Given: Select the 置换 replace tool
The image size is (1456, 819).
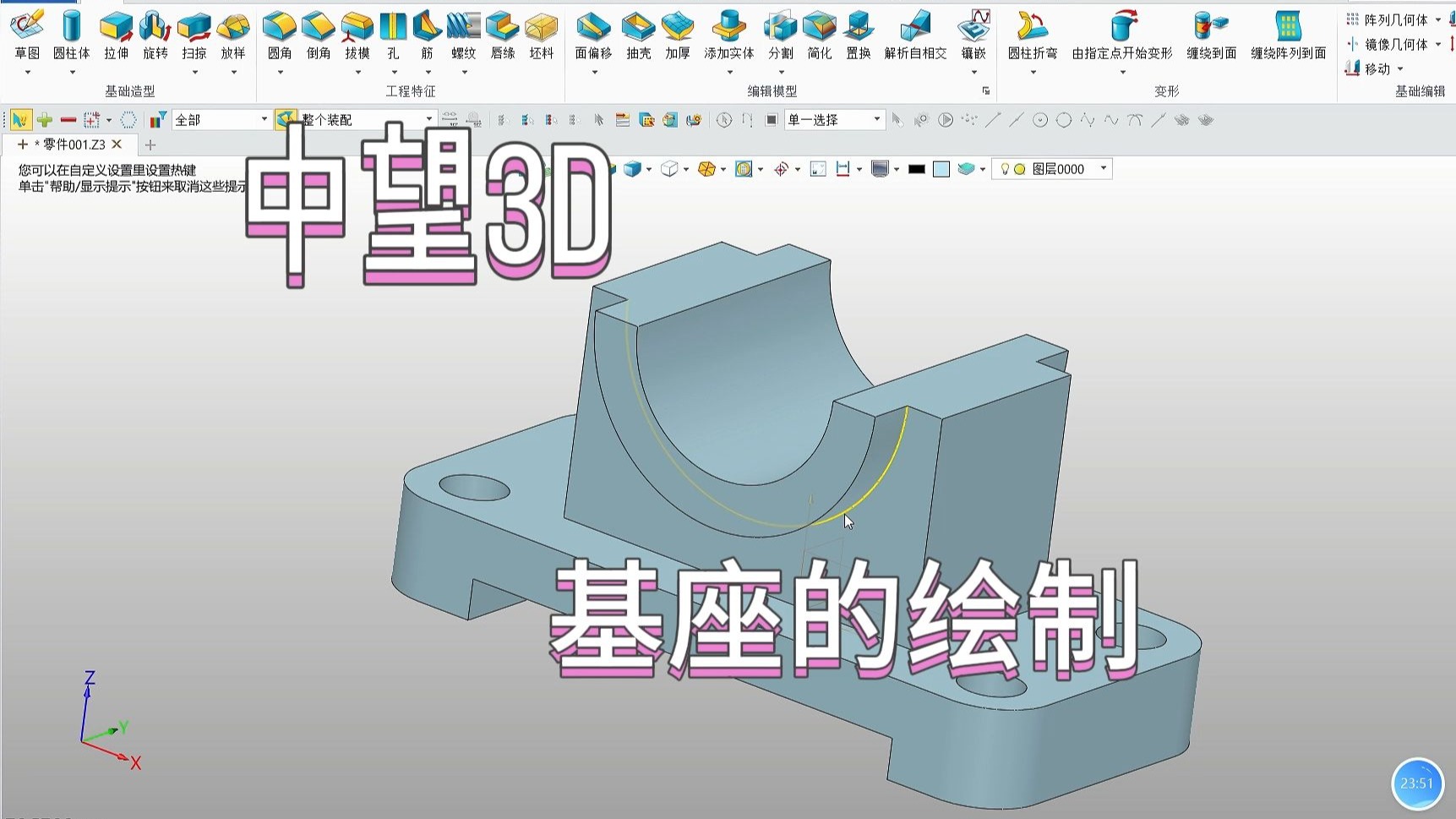Looking at the screenshot, I should point(858,36).
